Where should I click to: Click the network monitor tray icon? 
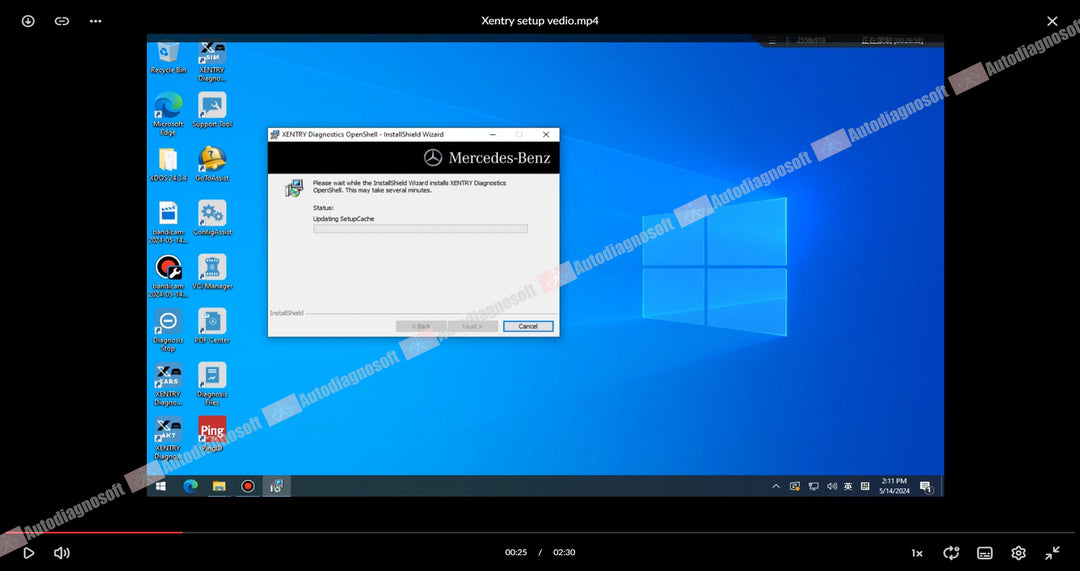click(813, 486)
